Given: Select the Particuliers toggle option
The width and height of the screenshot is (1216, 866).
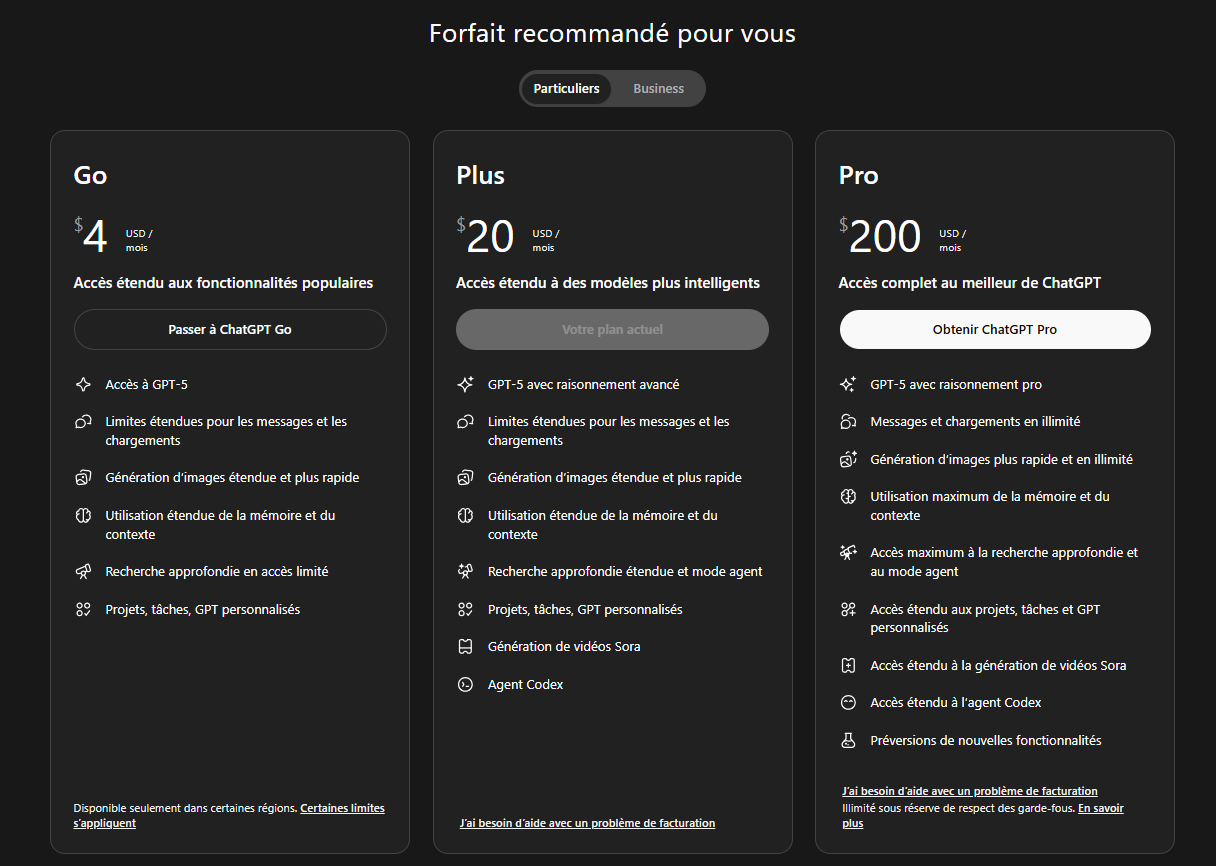Looking at the screenshot, I should pyautogui.click(x=566, y=89).
